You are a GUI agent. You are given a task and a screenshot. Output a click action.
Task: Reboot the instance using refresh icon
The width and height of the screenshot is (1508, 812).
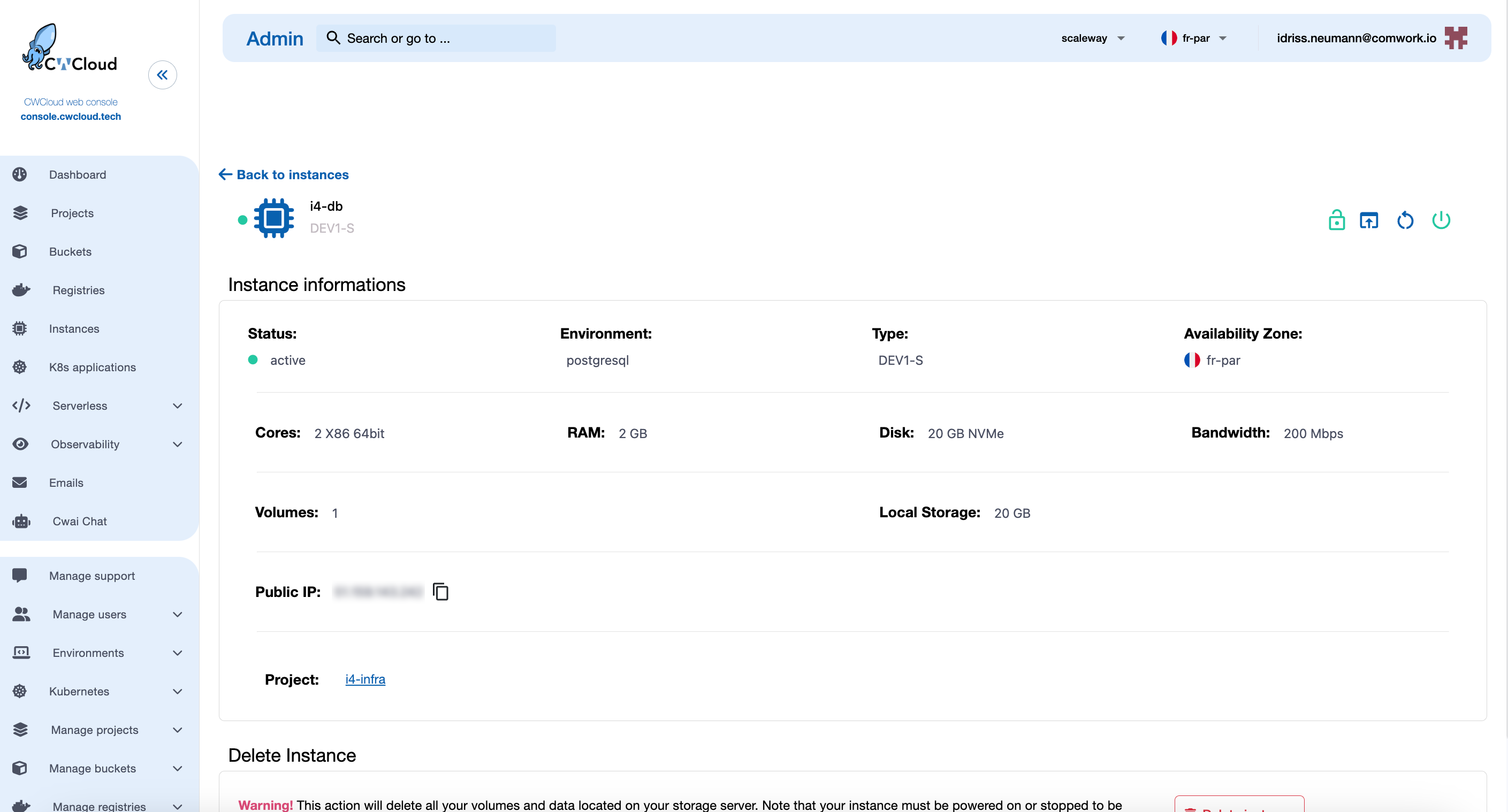coord(1405,220)
